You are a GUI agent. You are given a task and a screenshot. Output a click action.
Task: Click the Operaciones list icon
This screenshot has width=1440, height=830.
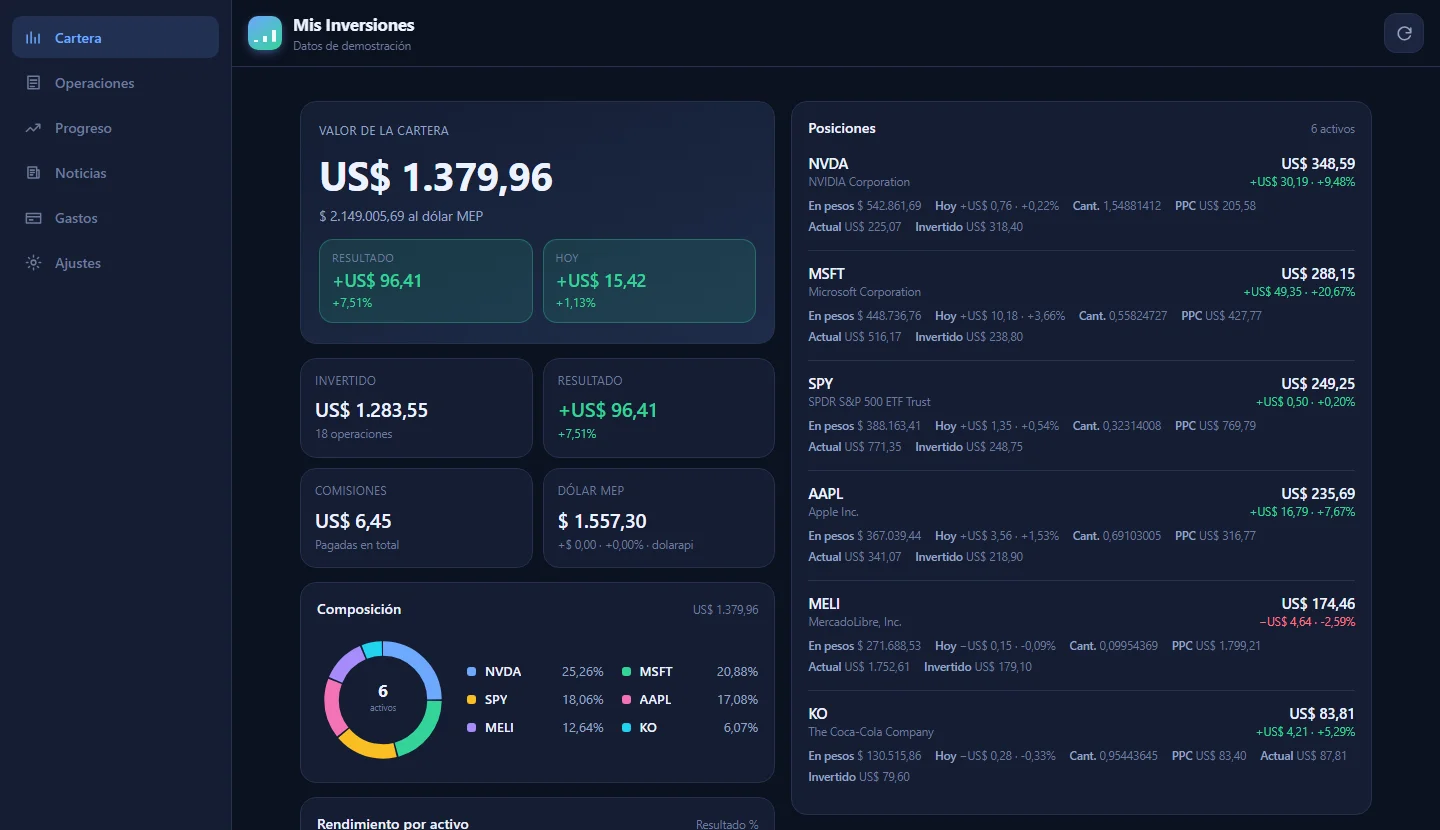click(x=33, y=83)
